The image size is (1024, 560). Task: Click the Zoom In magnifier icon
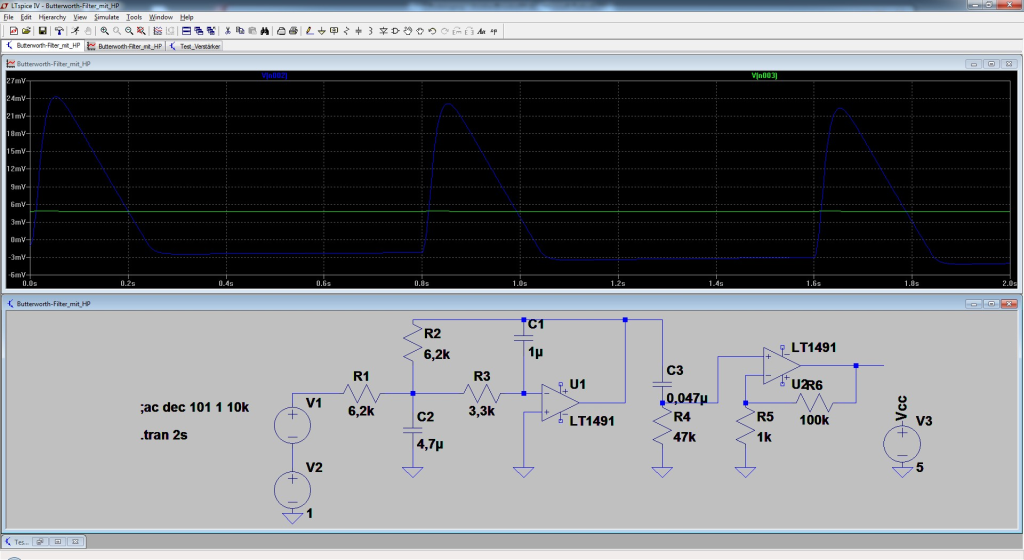[105, 31]
